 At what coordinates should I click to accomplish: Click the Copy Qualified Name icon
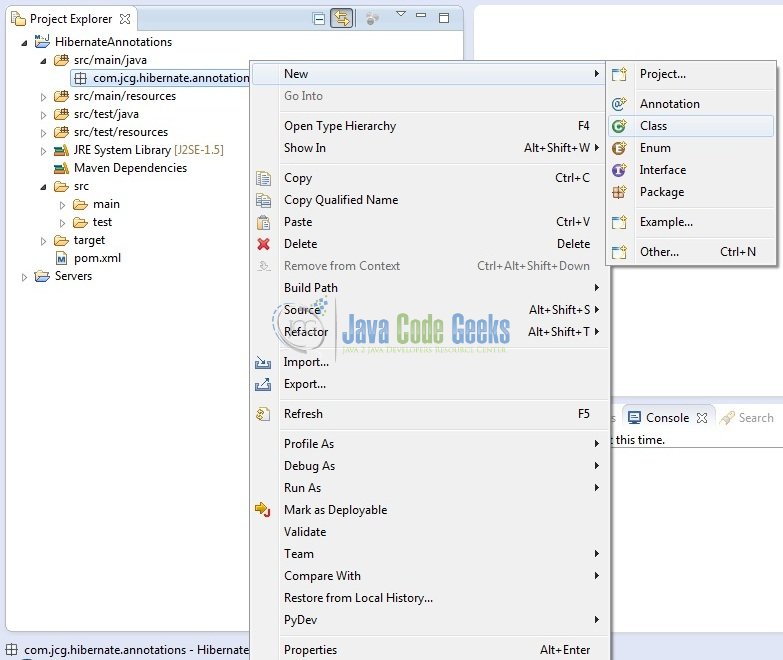click(x=263, y=200)
